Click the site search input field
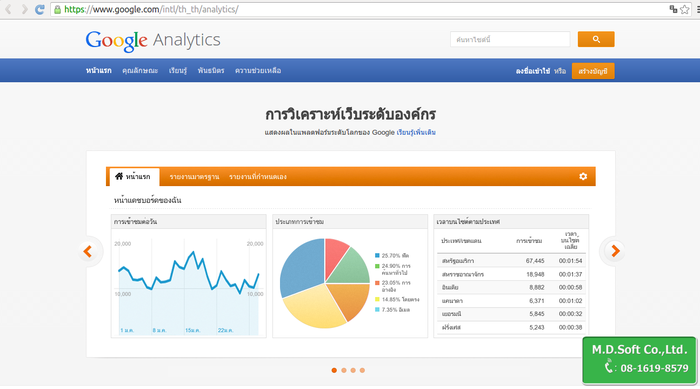 tap(510, 39)
